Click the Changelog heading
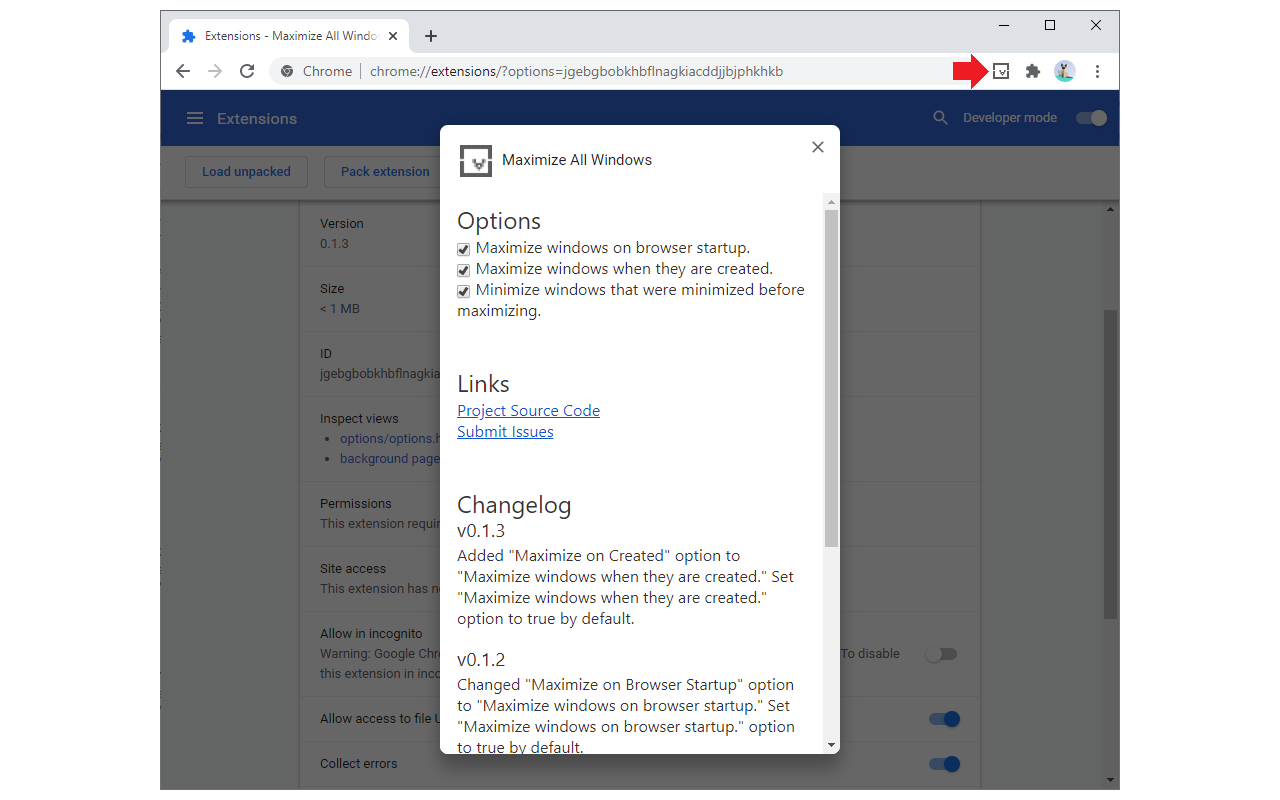This screenshot has height=800, width=1280. [x=514, y=505]
